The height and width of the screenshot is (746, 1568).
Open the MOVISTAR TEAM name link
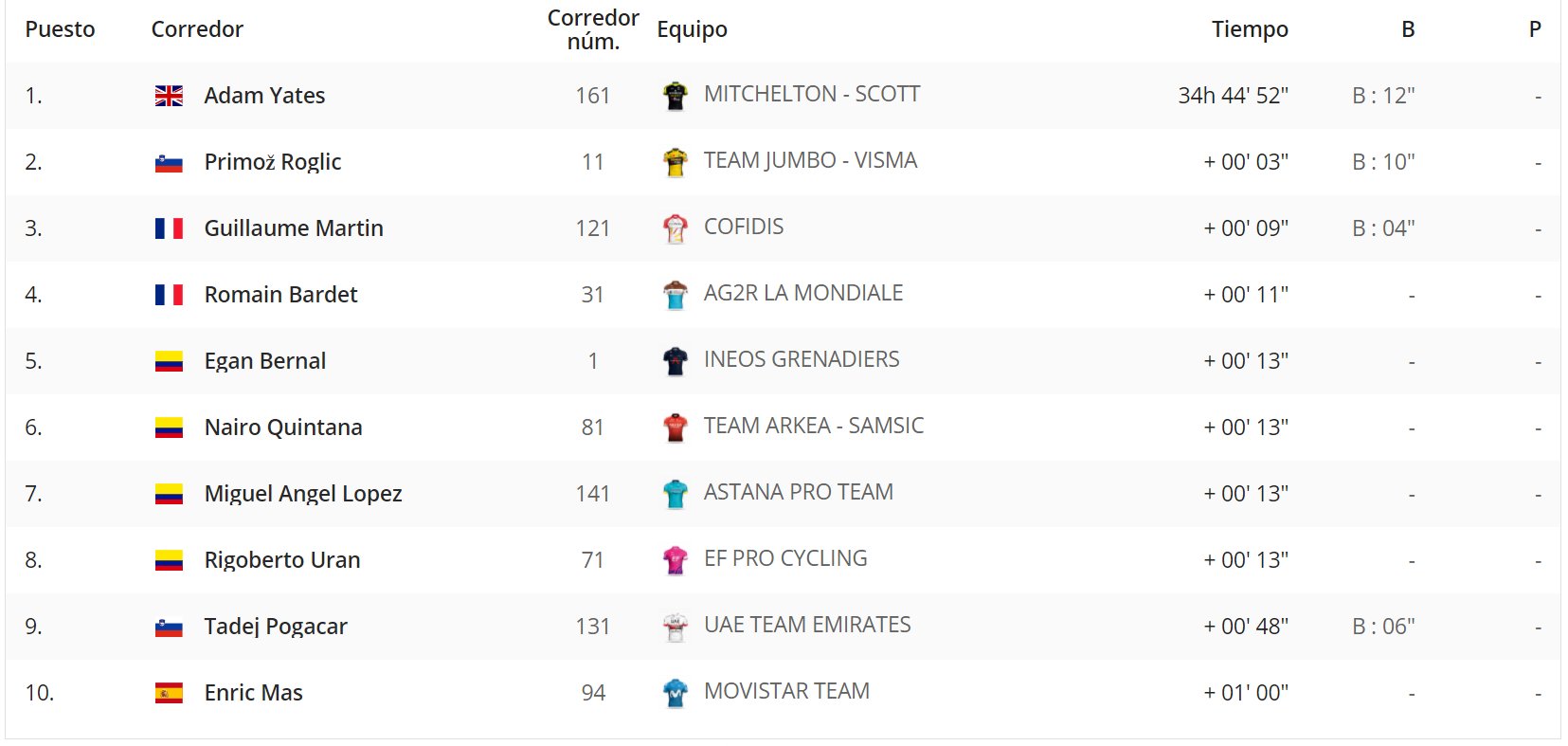(786, 691)
